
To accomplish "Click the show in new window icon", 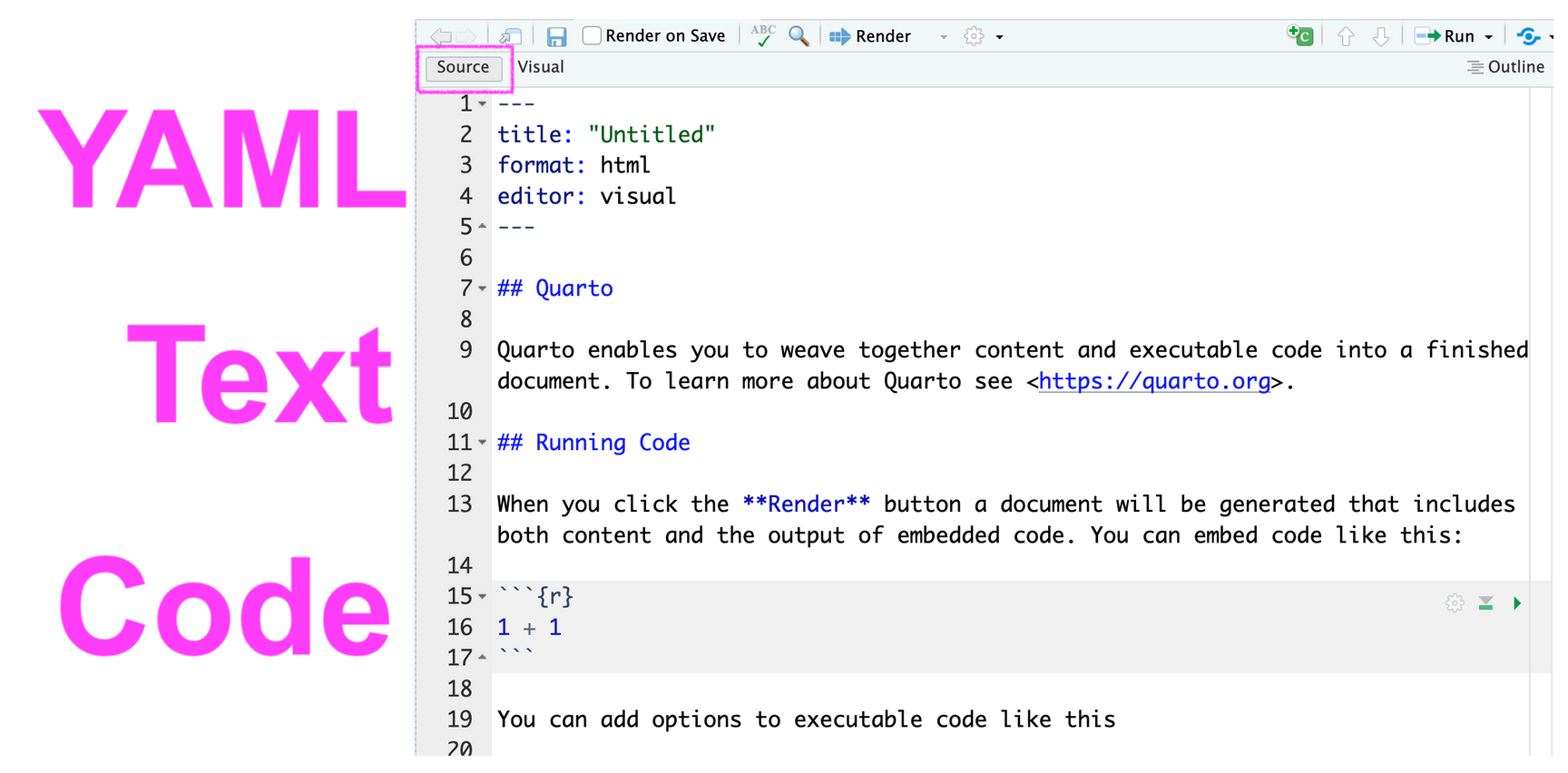I will tap(511, 36).
